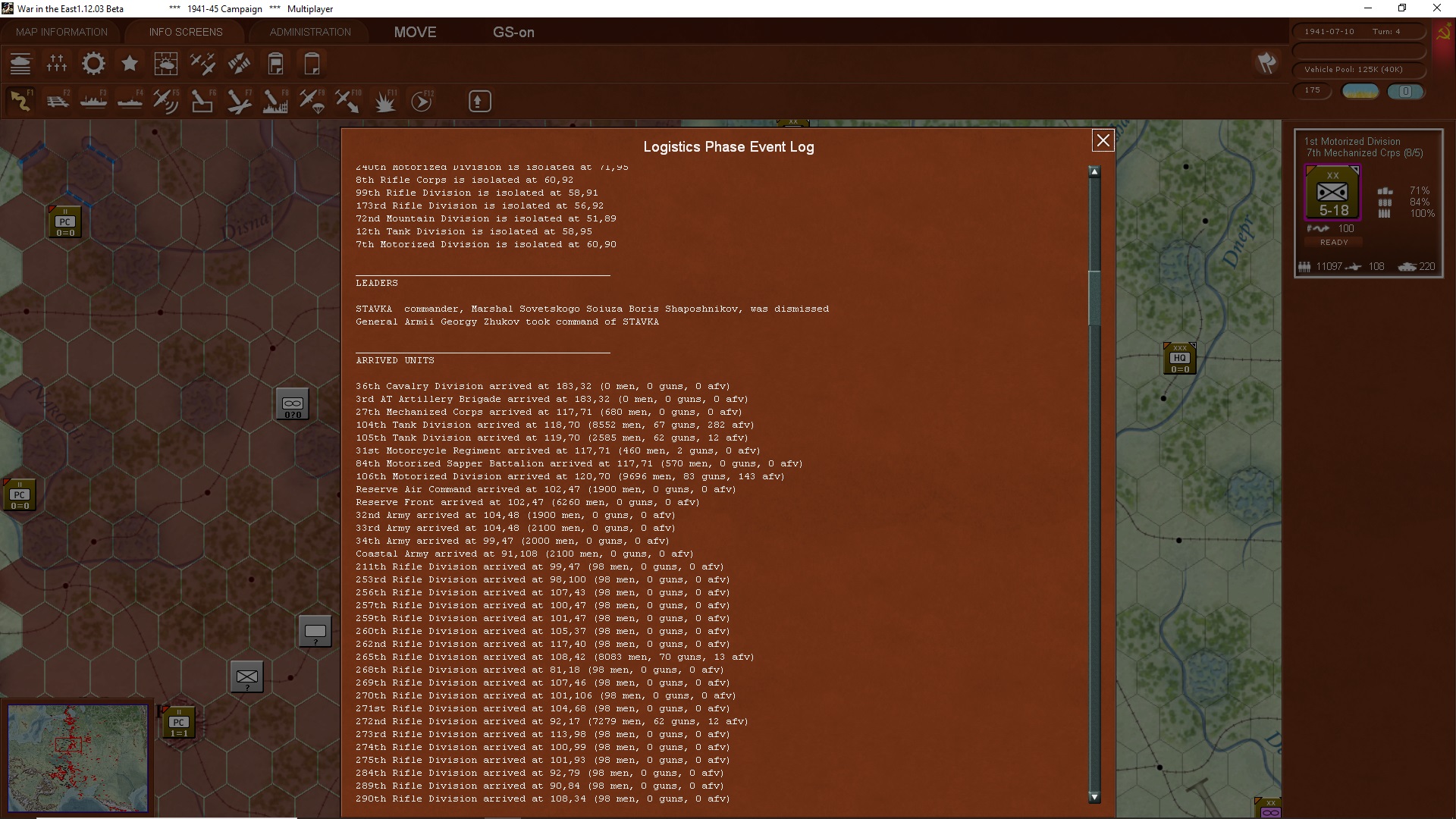Select F10 air transfer mode
1456x819 pixels.
348,101
